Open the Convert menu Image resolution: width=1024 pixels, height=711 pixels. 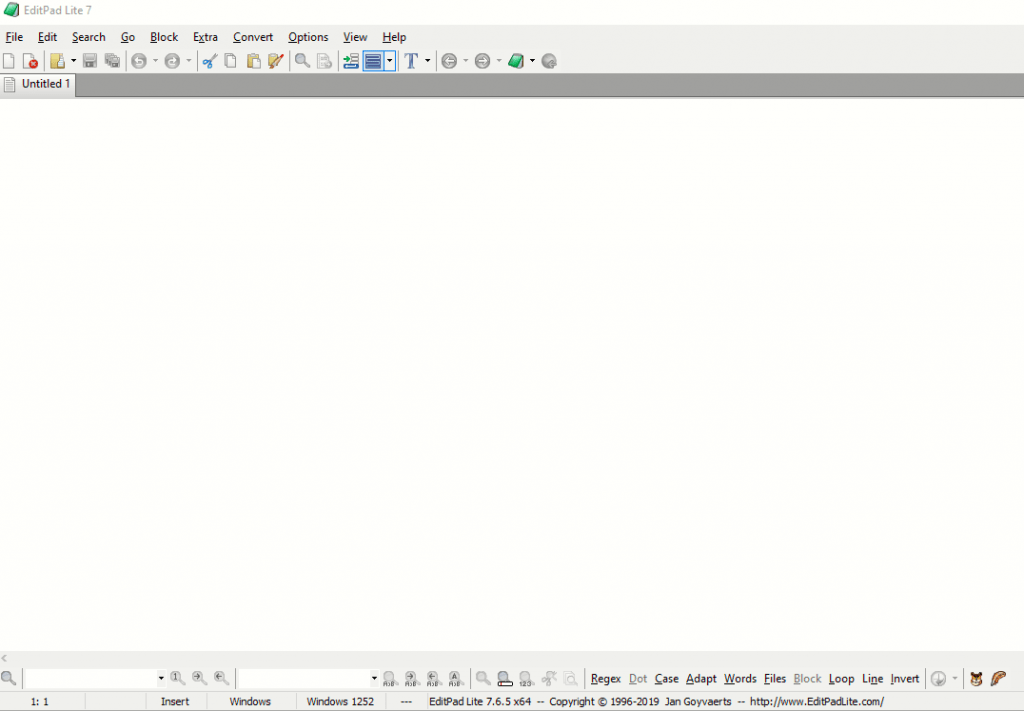(x=253, y=37)
